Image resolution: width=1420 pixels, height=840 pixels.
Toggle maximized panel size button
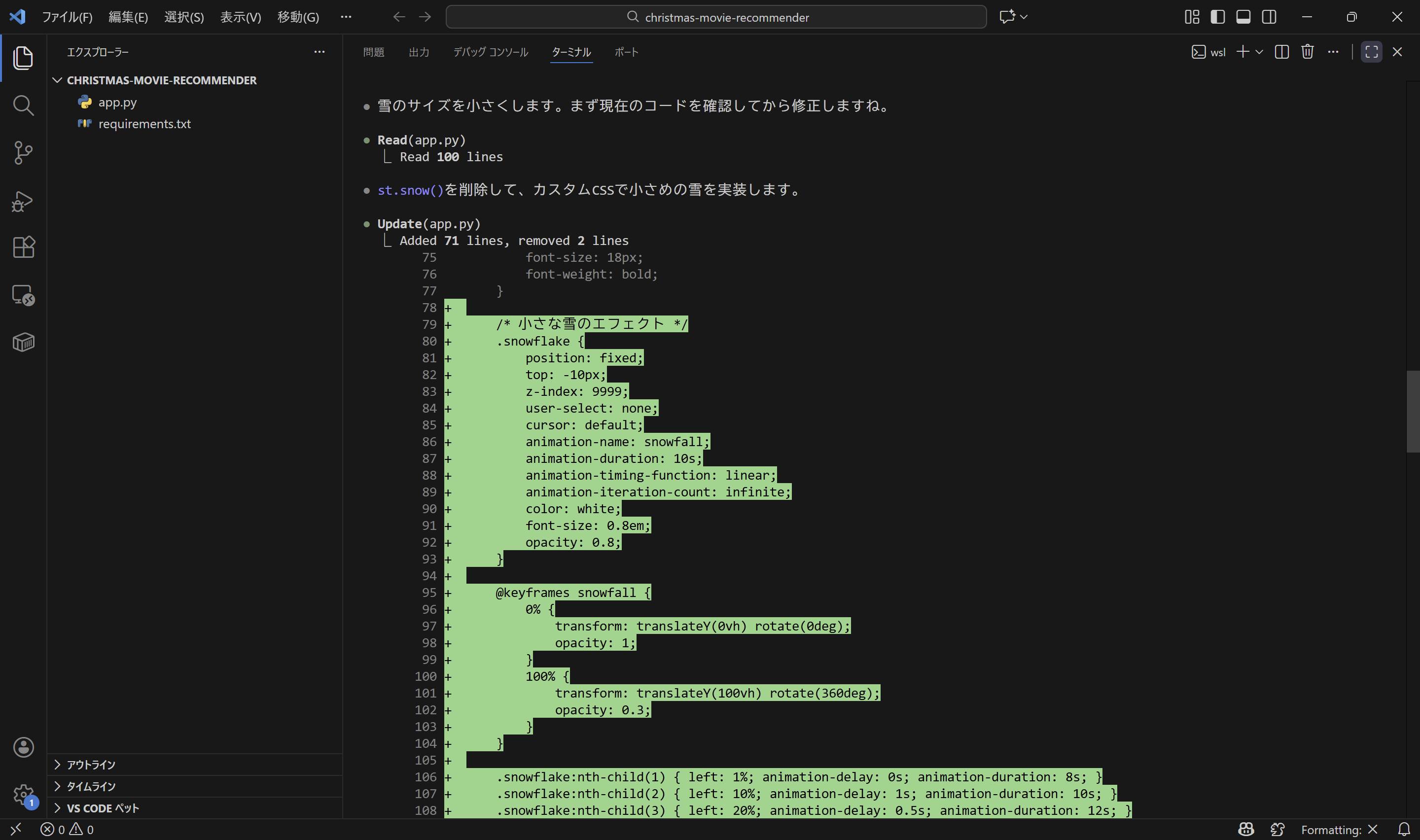pos(1371,51)
